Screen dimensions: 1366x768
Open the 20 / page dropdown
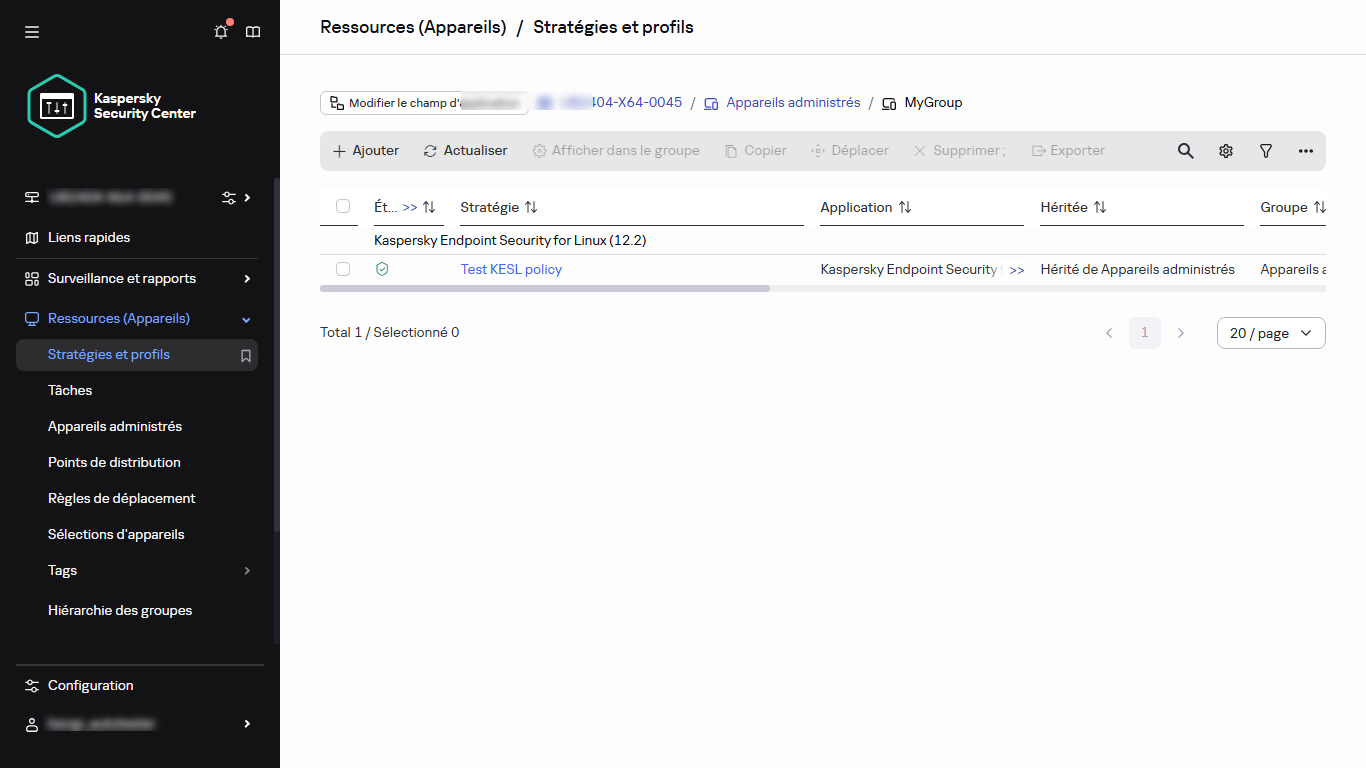[x=1270, y=333]
